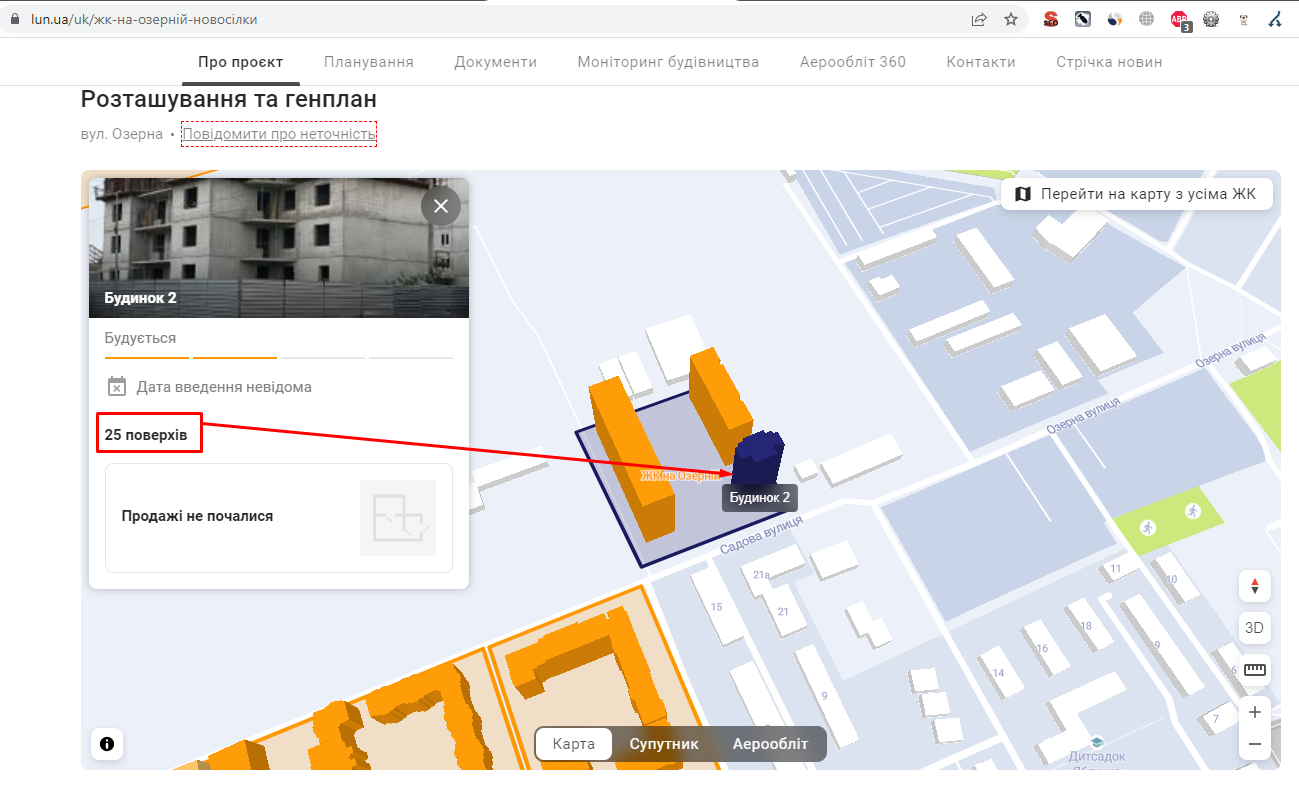Close the Будинок 2 info card

click(441, 206)
